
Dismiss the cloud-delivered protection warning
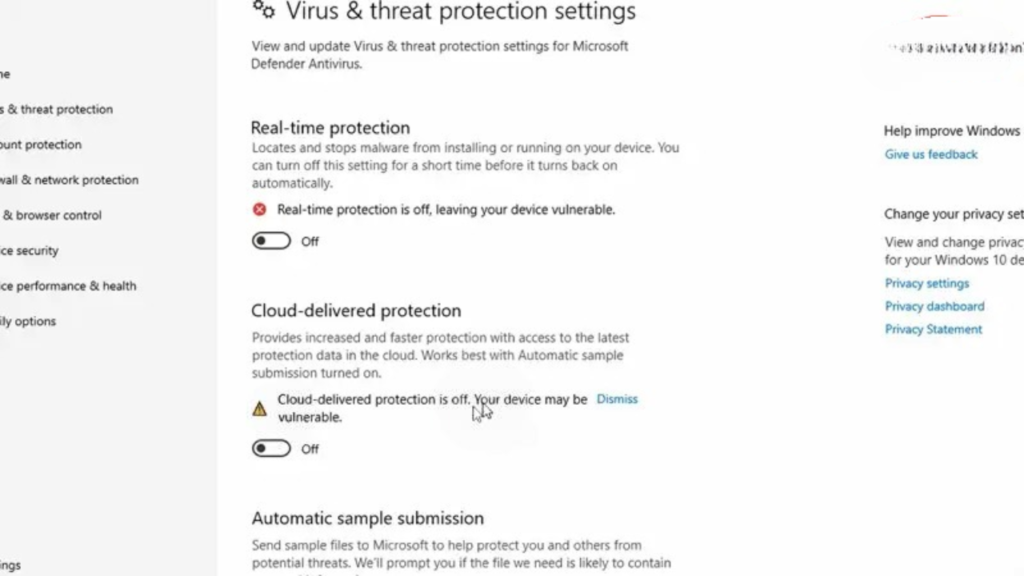(617, 399)
